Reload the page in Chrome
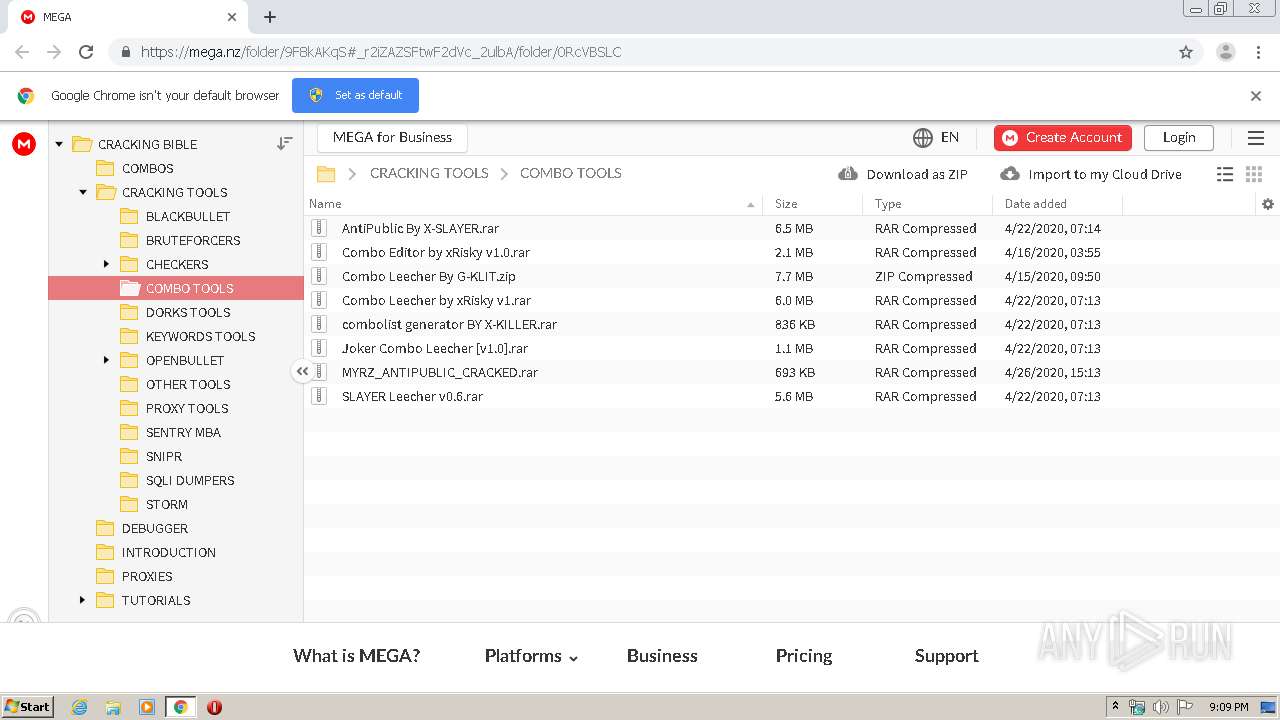The width and height of the screenshot is (1280, 720). click(x=86, y=52)
